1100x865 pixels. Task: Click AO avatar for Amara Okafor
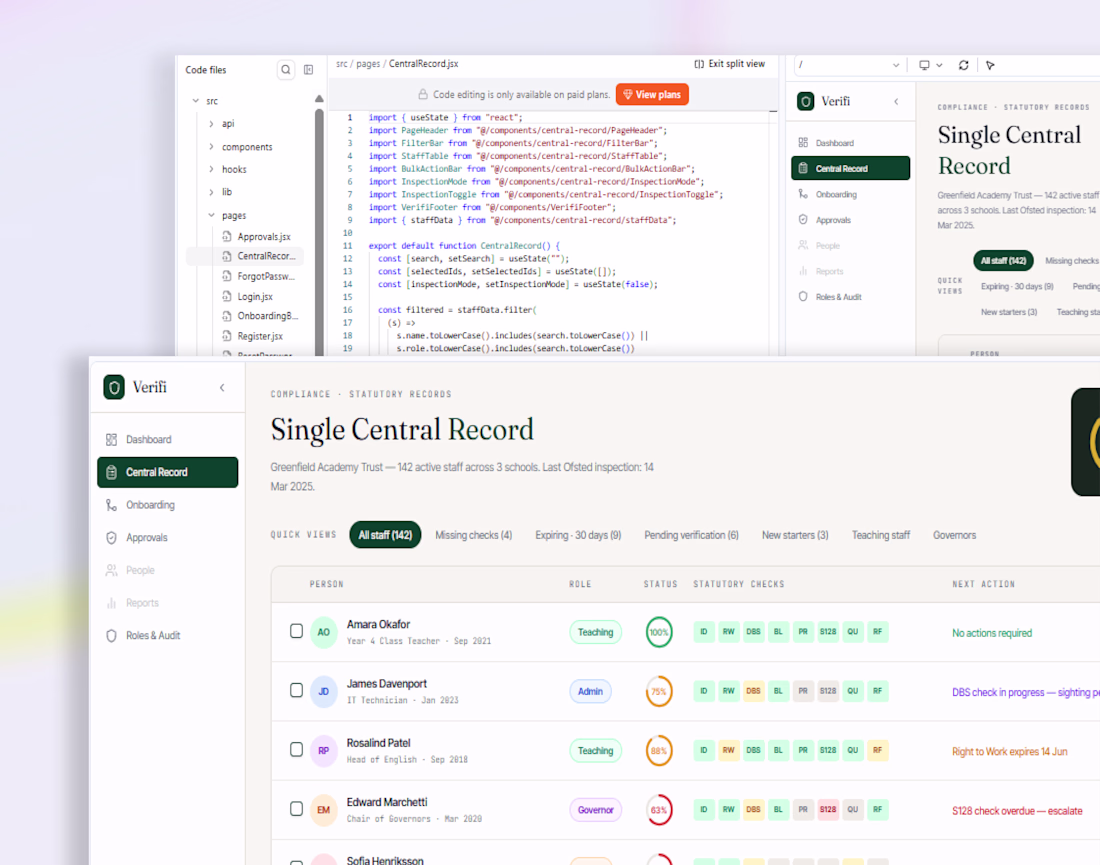pos(323,632)
